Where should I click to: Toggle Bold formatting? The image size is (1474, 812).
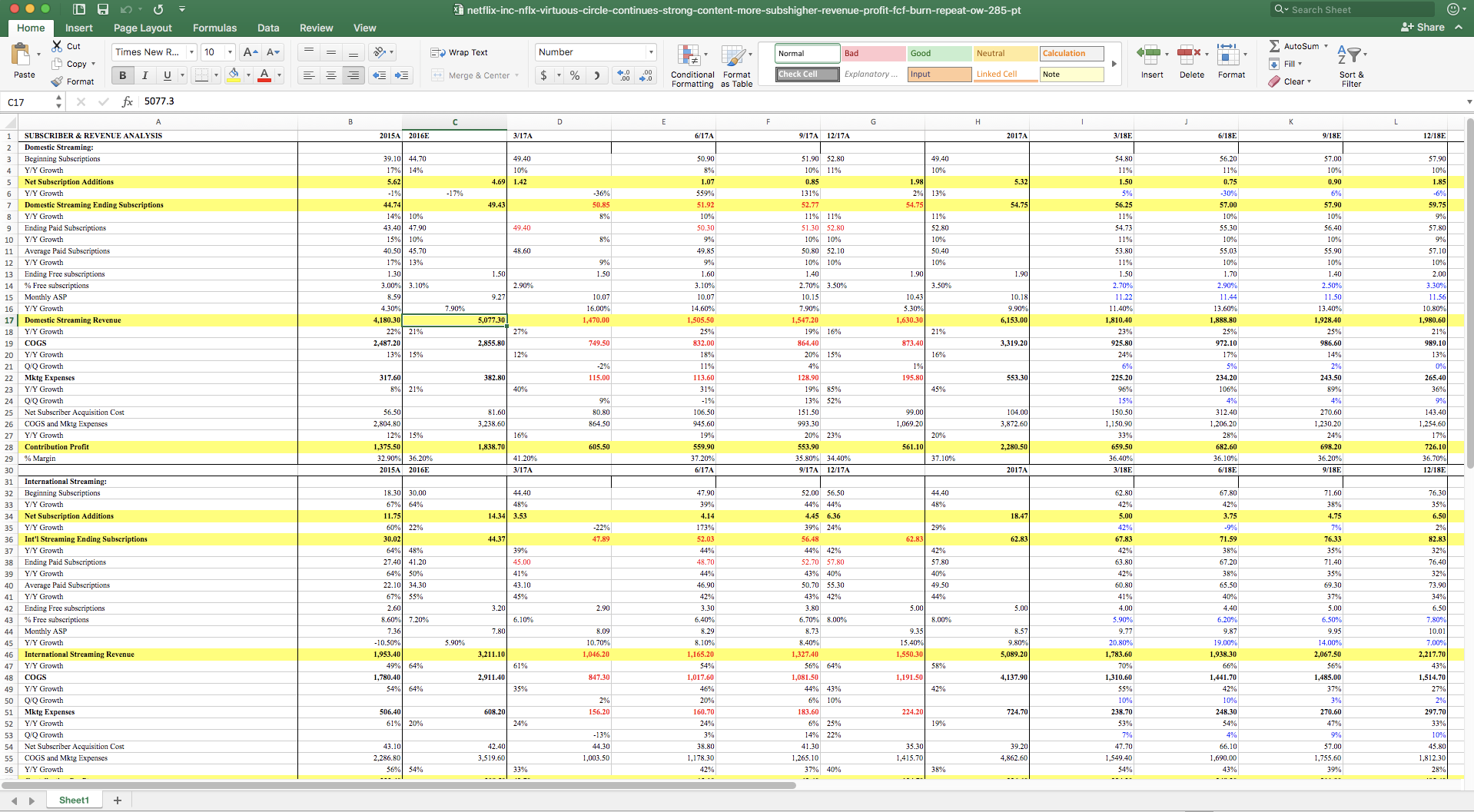pos(122,75)
